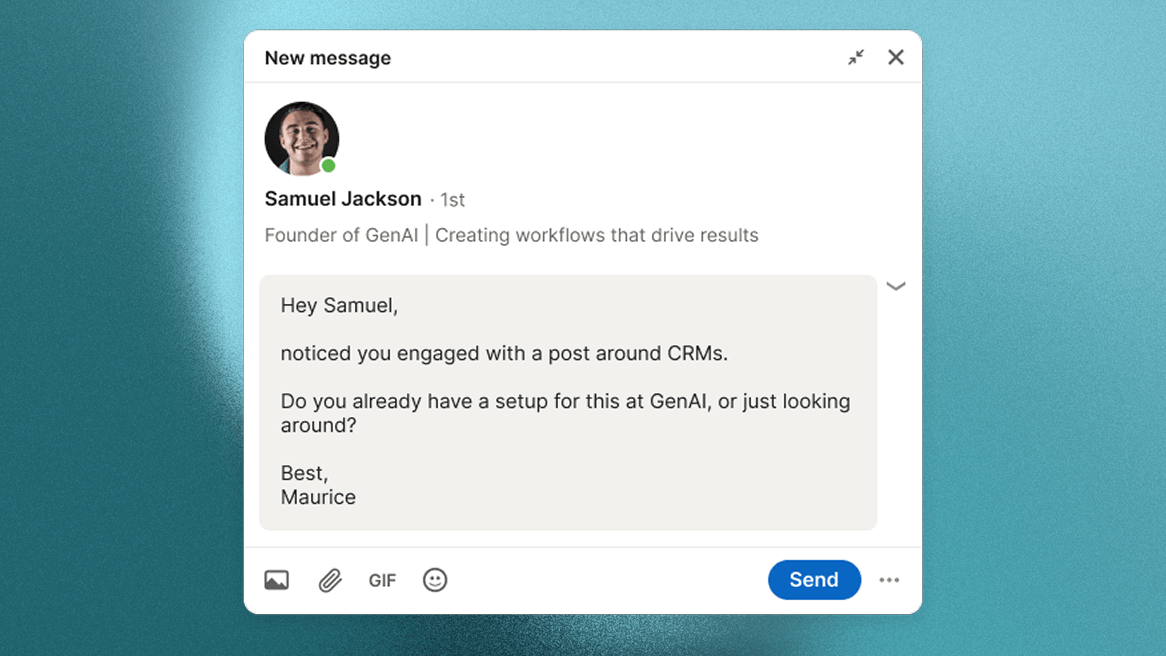Click the paperclip attach file icon
Image resolution: width=1166 pixels, height=656 pixels.
click(x=330, y=580)
